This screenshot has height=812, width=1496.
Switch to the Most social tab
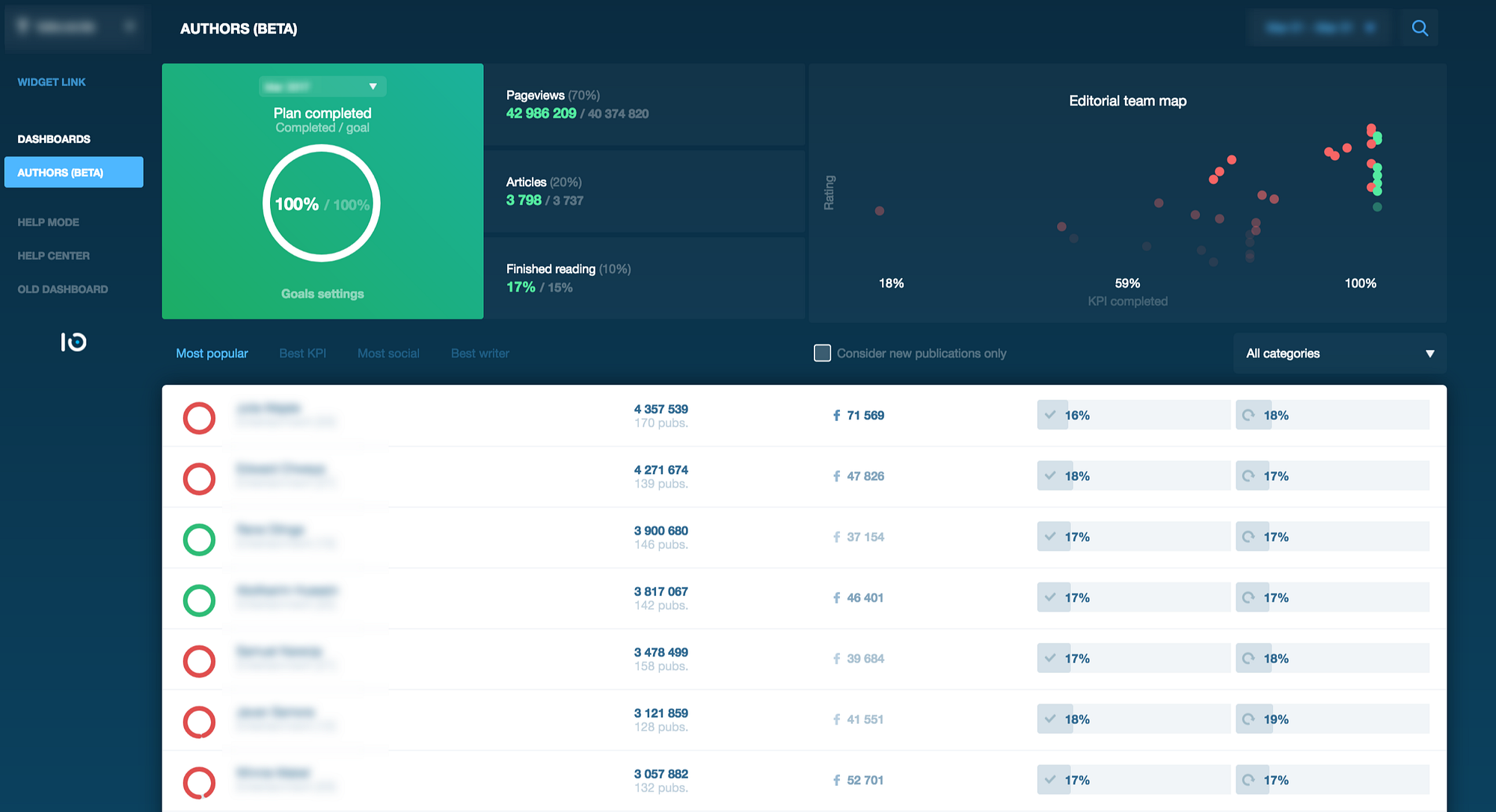pos(387,354)
